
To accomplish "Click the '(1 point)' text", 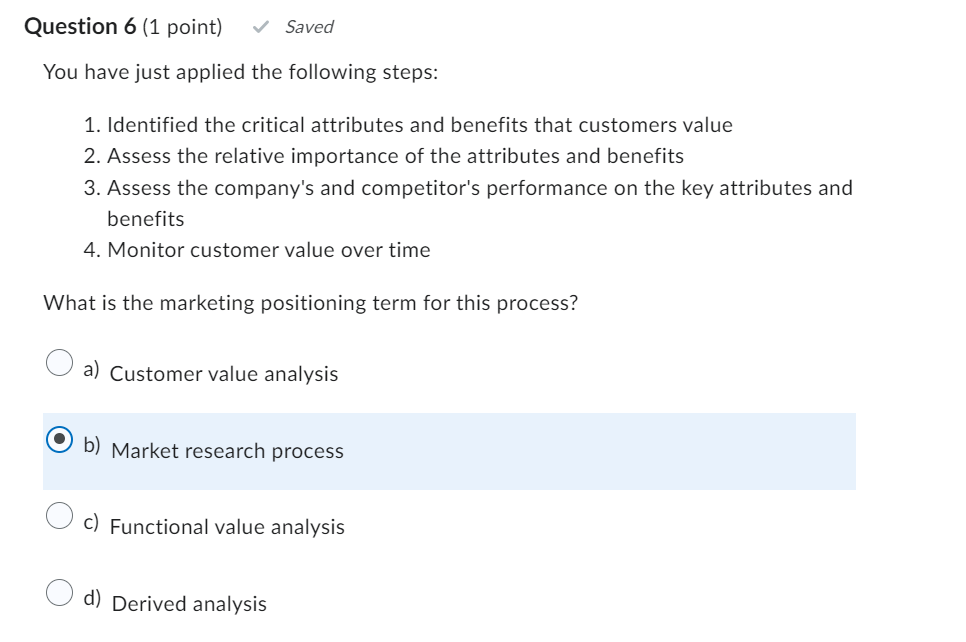I will [182, 27].
